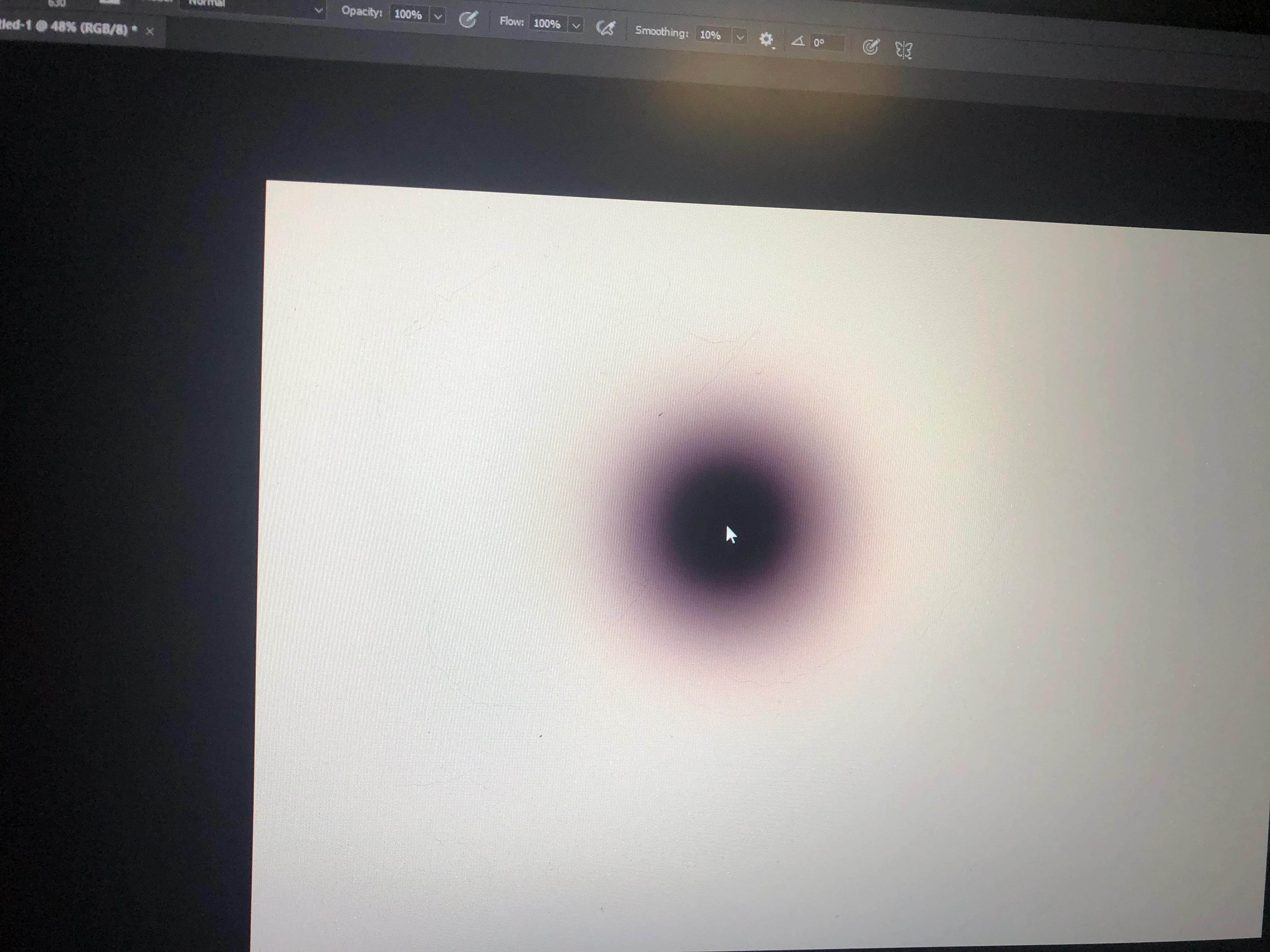Select the document tab at 48% RGB/8
The width and height of the screenshot is (1270, 952).
(69, 27)
